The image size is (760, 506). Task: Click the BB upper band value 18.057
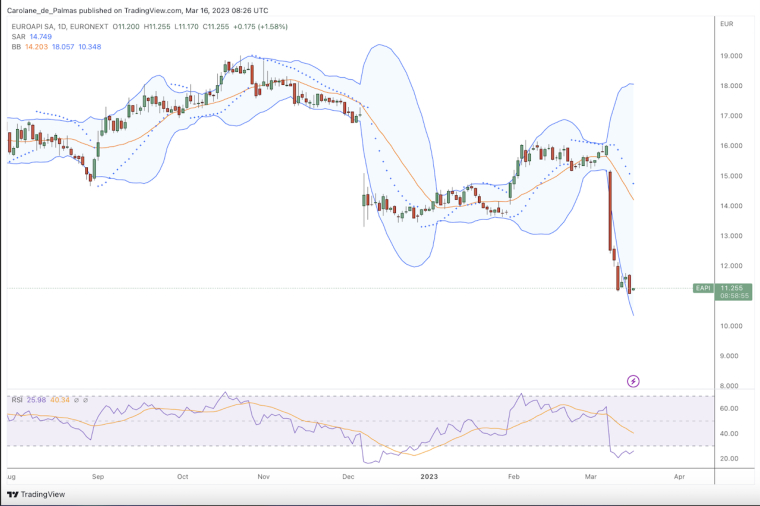click(x=65, y=46)
